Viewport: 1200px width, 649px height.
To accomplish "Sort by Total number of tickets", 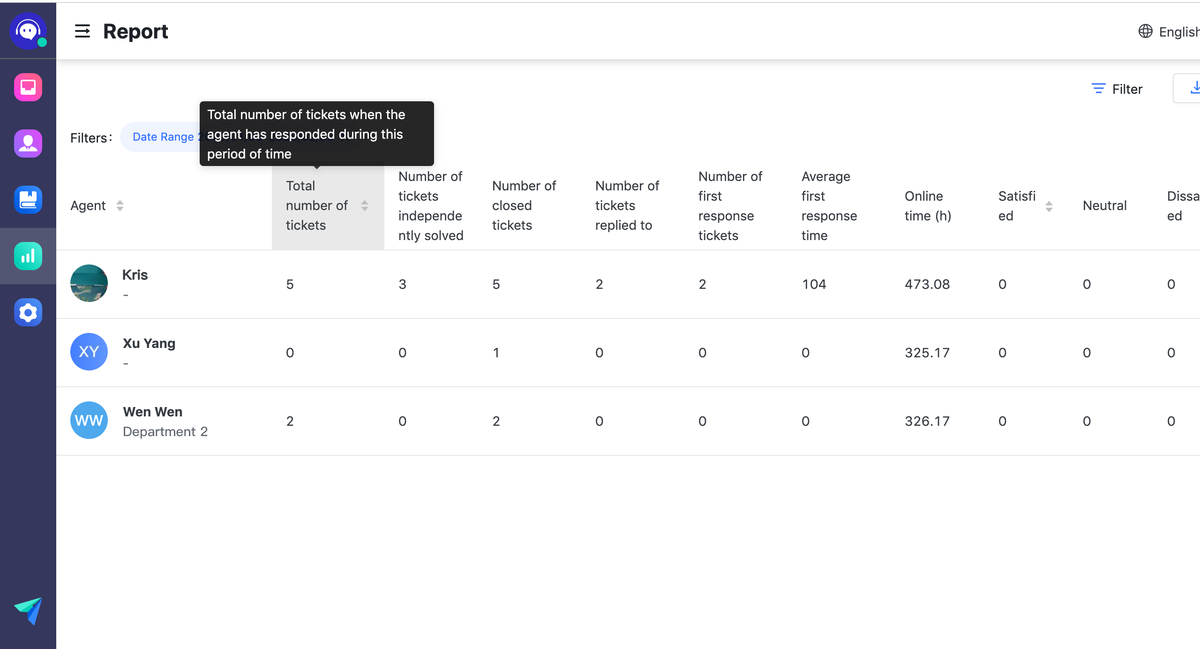I will point(364,206).
